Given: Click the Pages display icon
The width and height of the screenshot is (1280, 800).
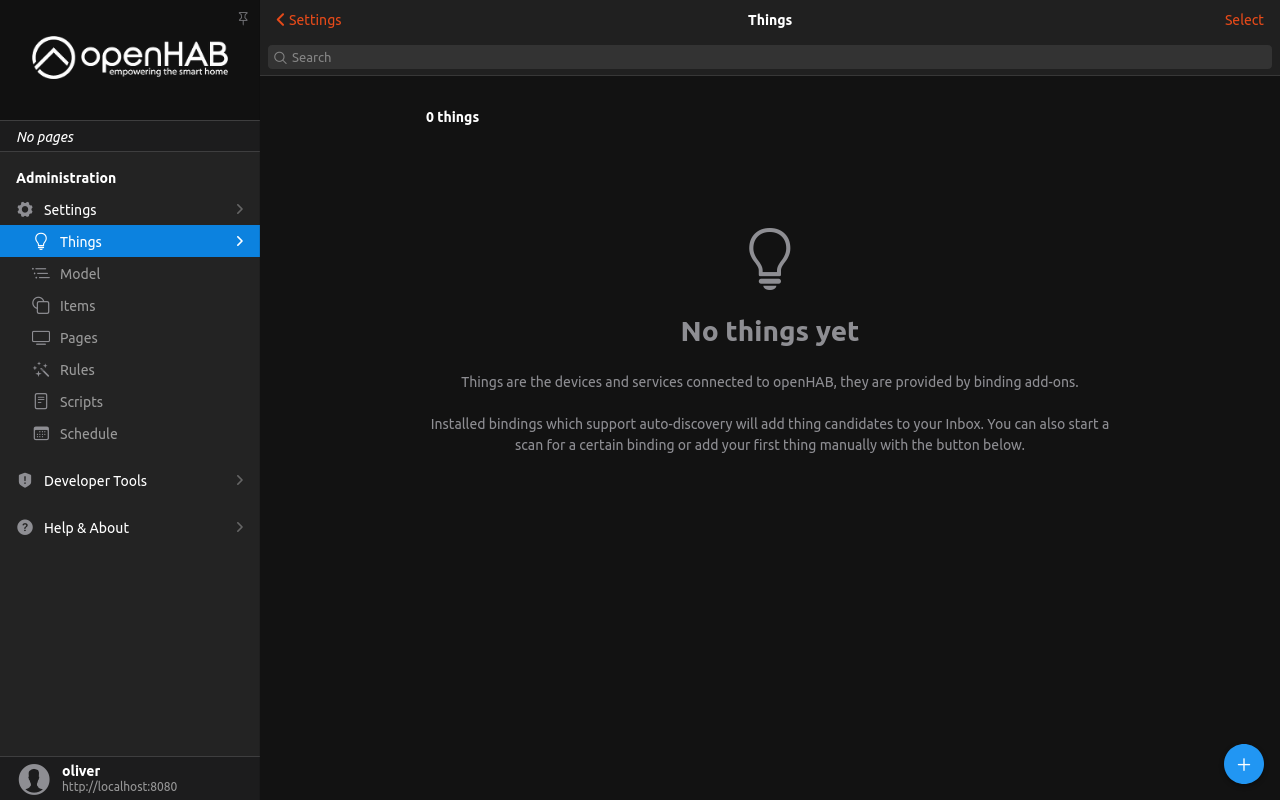Looking at the screenshot, I should [x=41, y=337].
